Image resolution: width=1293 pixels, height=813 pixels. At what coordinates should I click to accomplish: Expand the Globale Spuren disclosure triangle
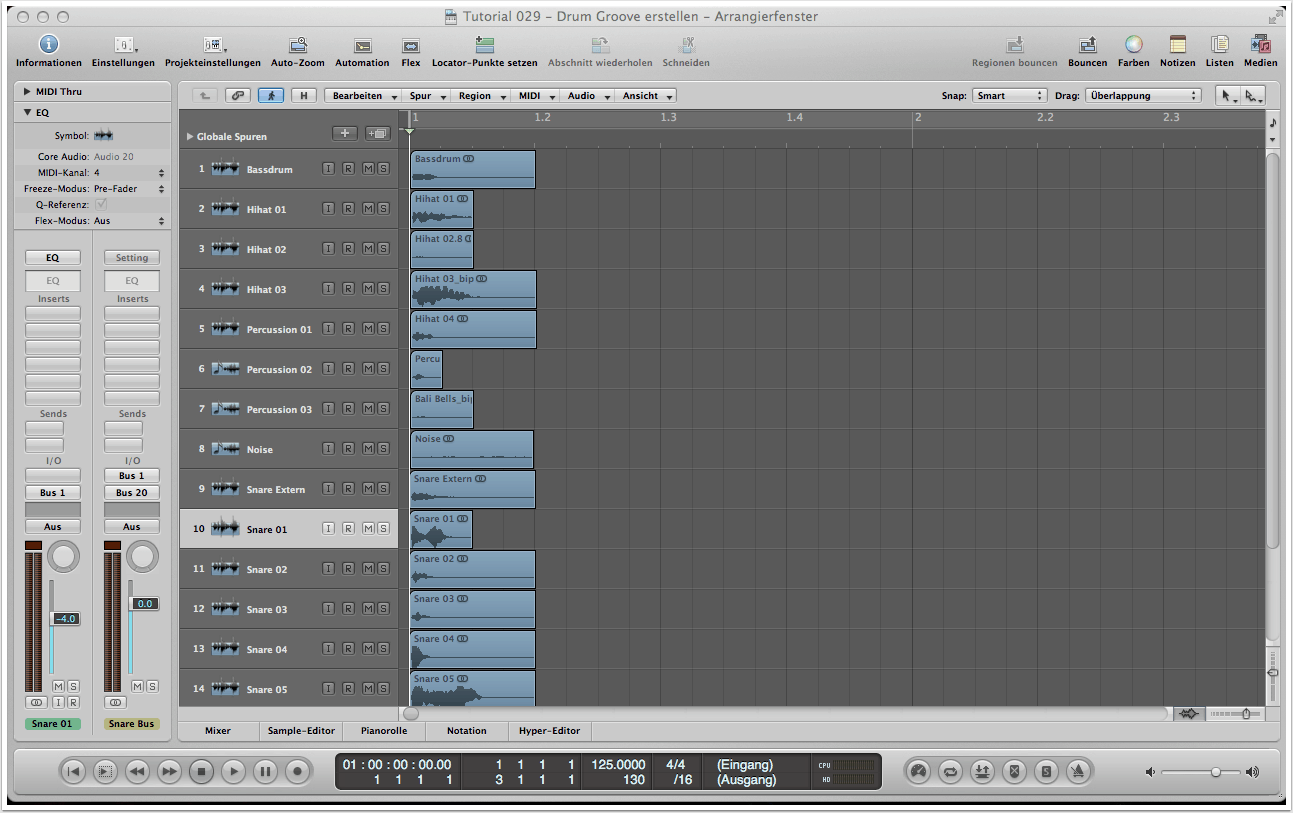190,136
